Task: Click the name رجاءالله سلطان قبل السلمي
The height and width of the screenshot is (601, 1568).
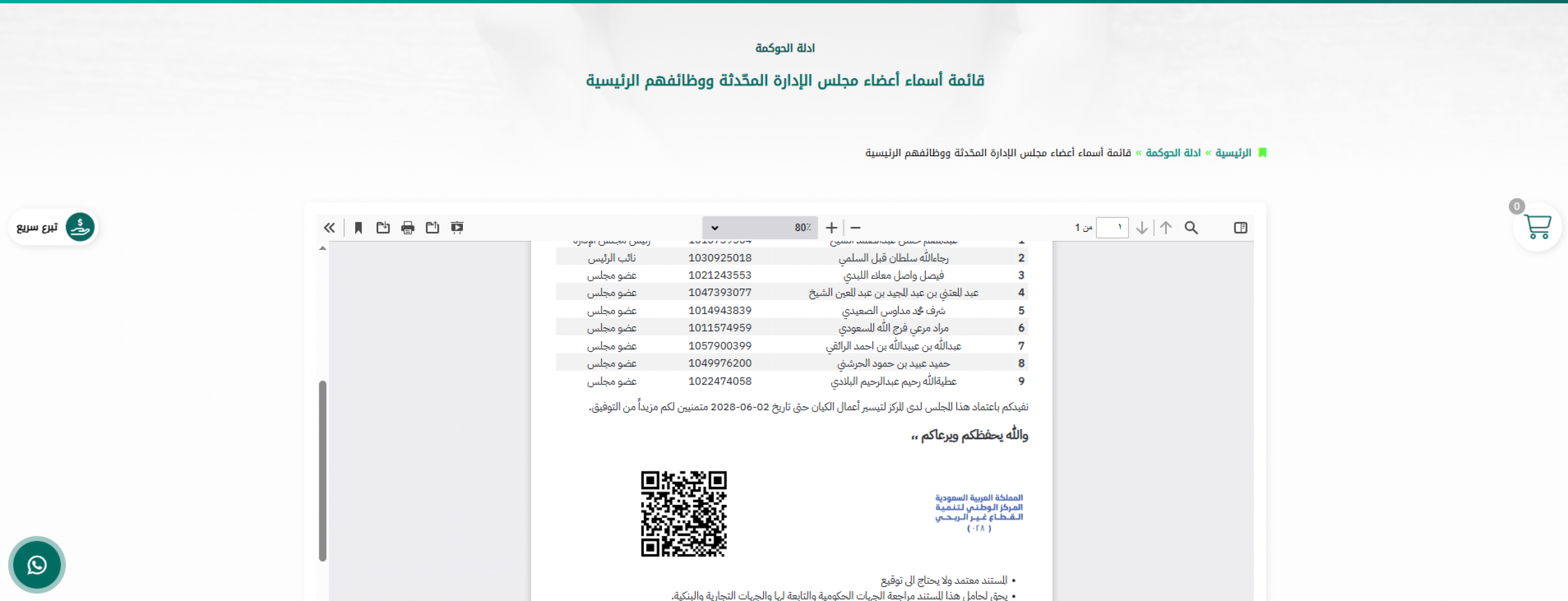Action: point(893,258)
